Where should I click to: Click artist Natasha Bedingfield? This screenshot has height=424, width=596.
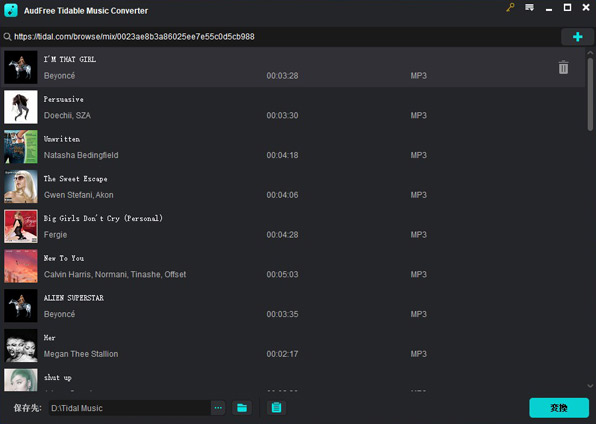coord(81,155)
